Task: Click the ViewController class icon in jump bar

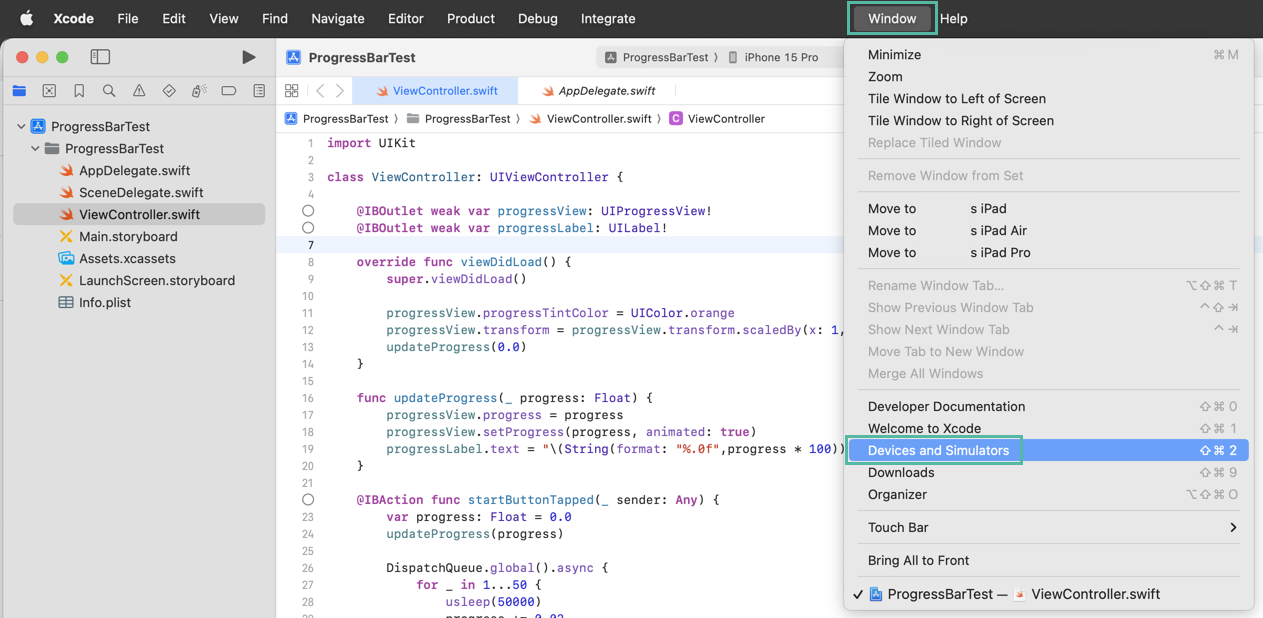Action: tap(676, 118)
